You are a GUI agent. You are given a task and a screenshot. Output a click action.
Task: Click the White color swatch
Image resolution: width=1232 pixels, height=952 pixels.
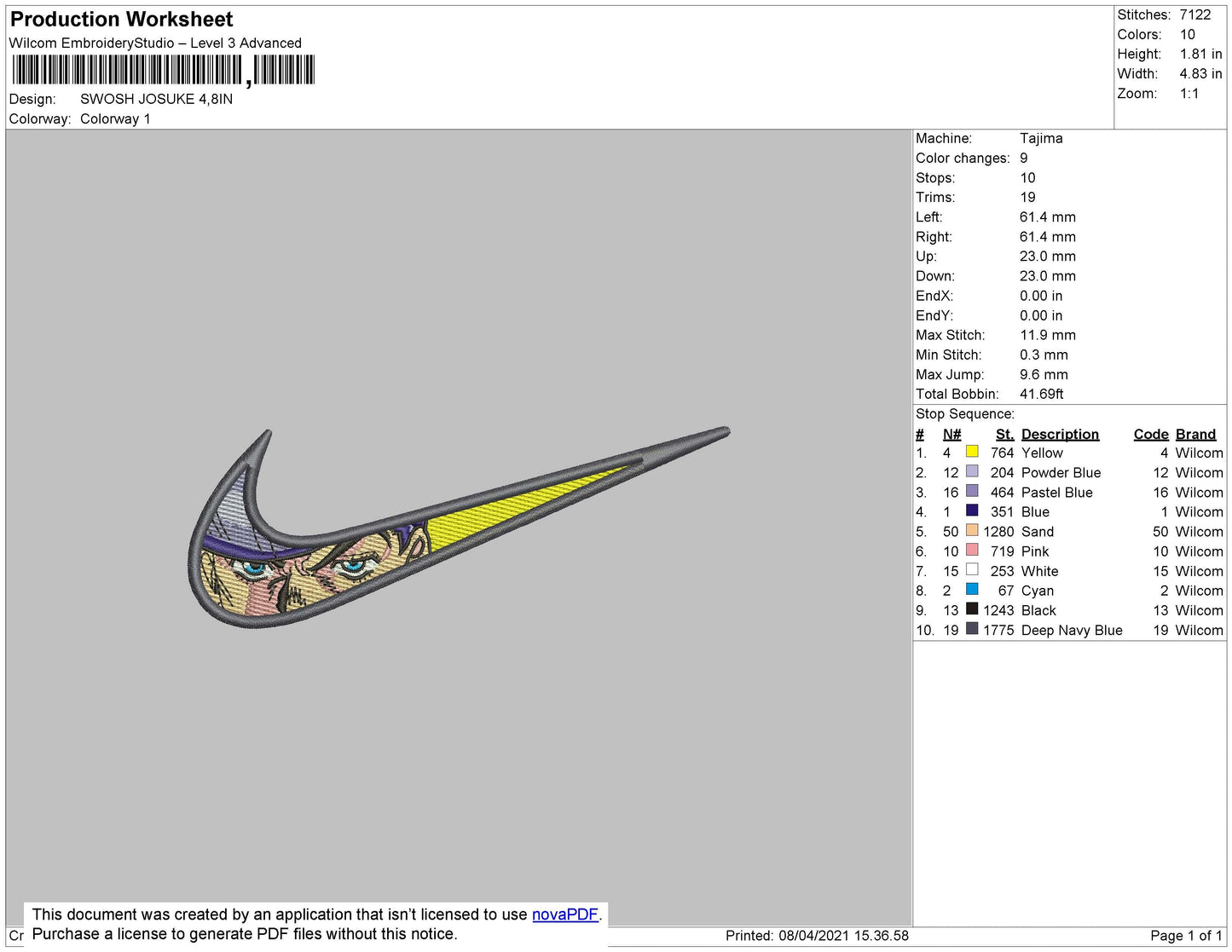[972, 569]
